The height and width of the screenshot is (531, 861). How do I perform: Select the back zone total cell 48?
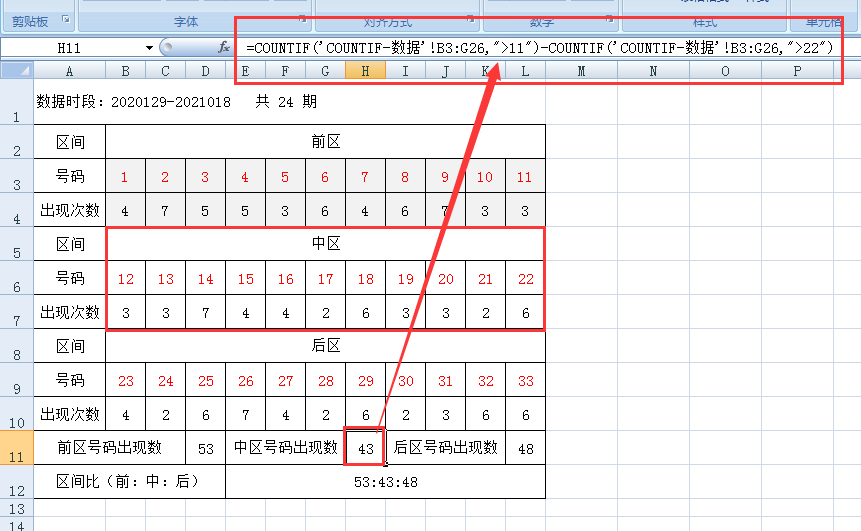pyautogui.click(x=525, y=448)
